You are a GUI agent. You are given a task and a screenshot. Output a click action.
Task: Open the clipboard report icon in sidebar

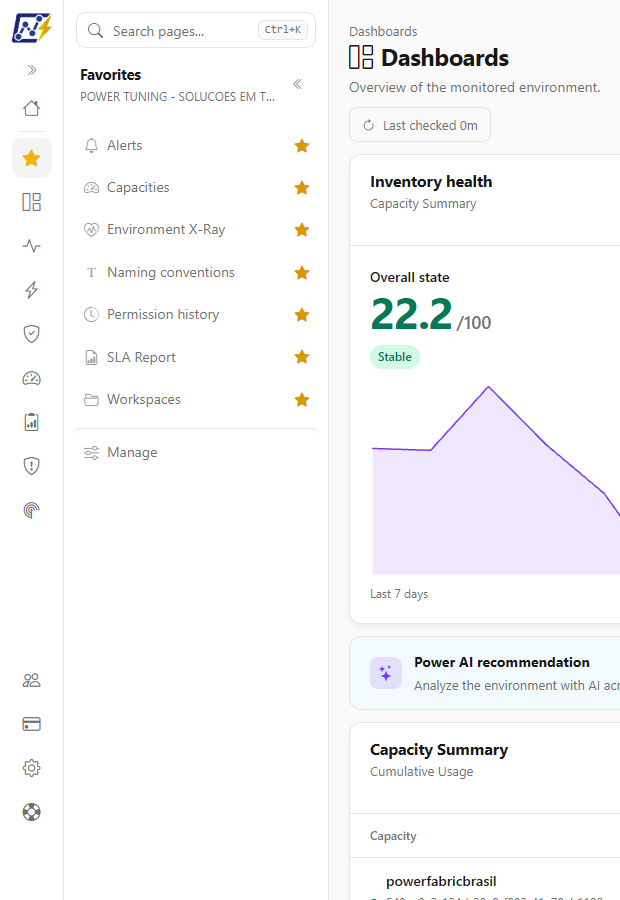32,422
